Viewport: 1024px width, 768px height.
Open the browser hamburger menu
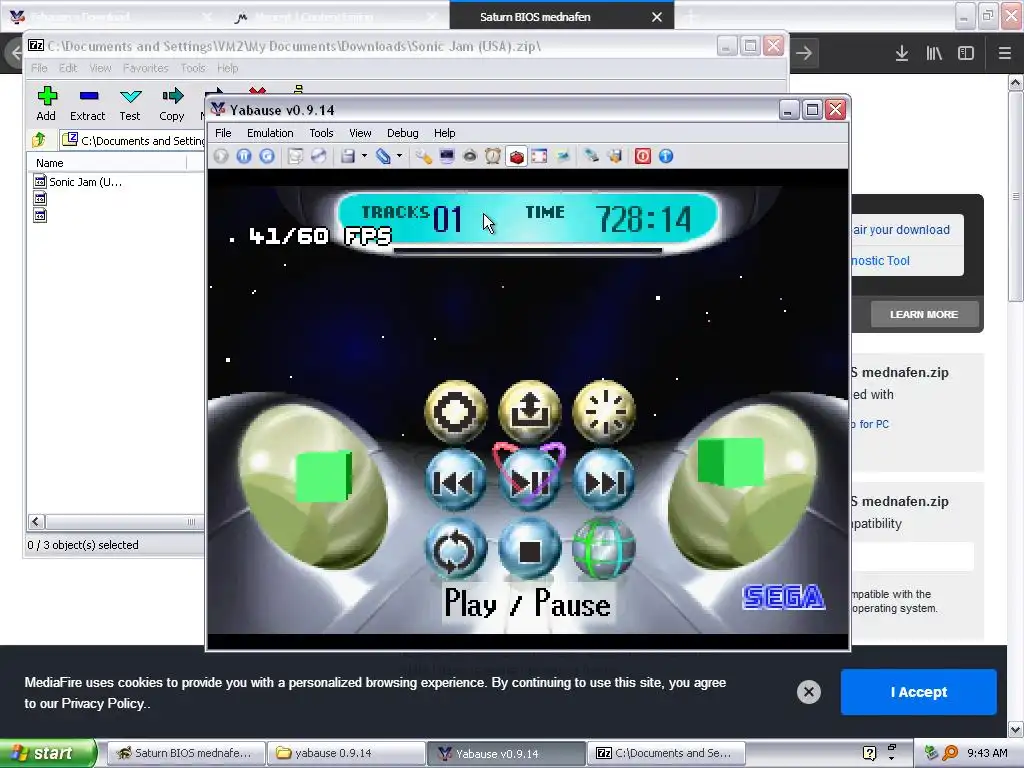click(x=1004, y=53)
